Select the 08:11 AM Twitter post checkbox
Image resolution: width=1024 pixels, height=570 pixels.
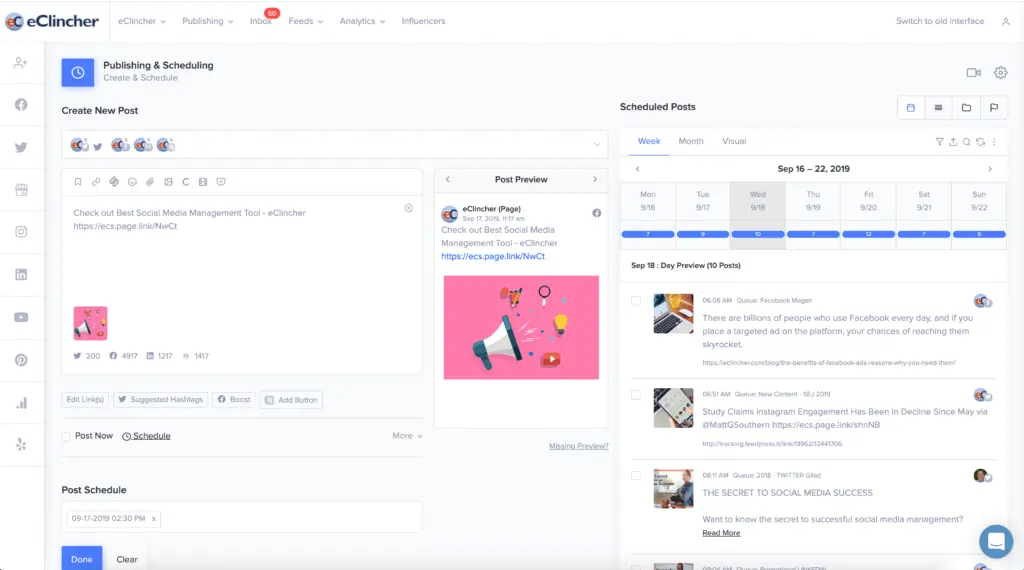[x=635, y=475]
